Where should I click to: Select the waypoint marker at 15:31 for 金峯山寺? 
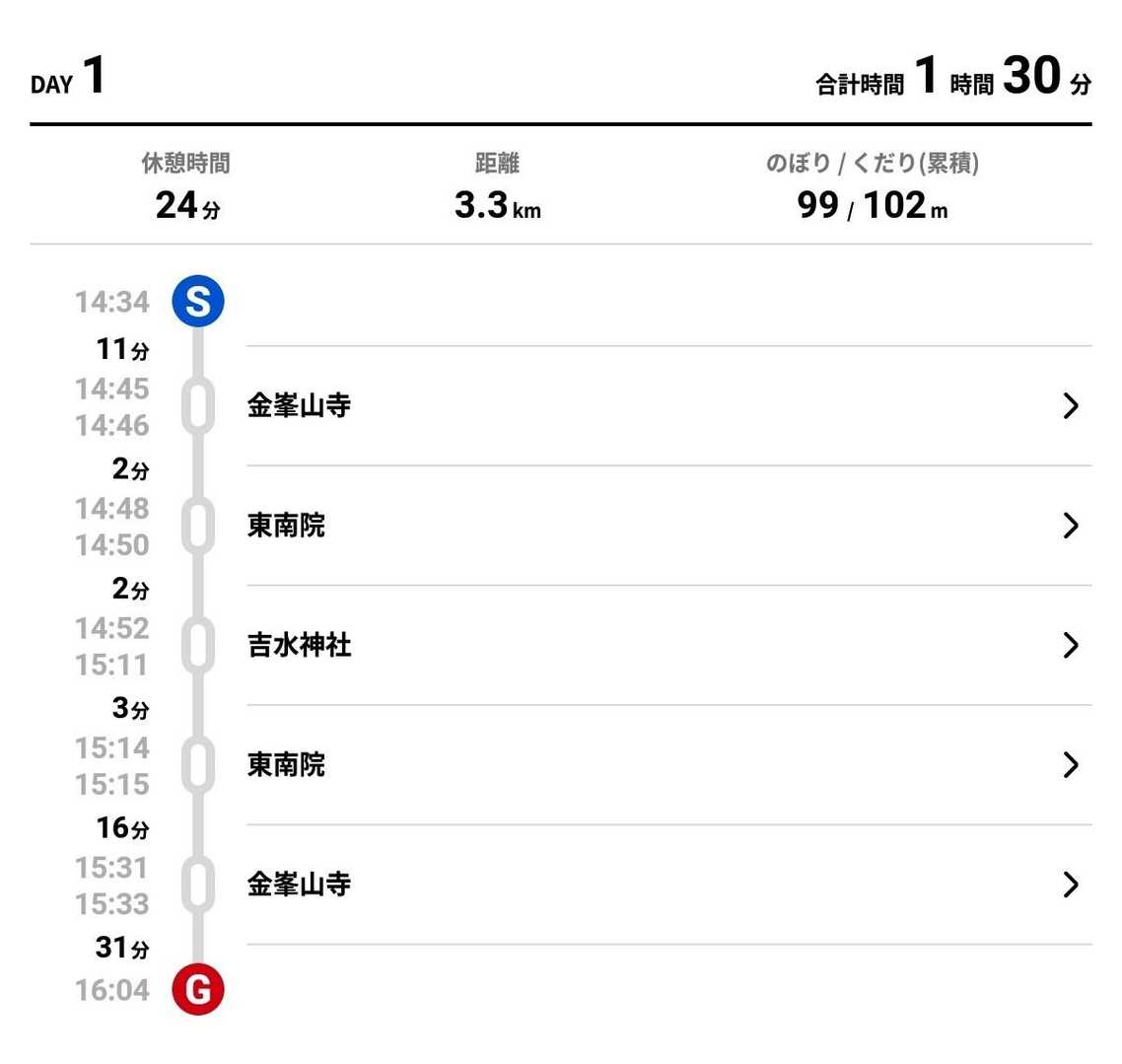[x=198, y=885]
